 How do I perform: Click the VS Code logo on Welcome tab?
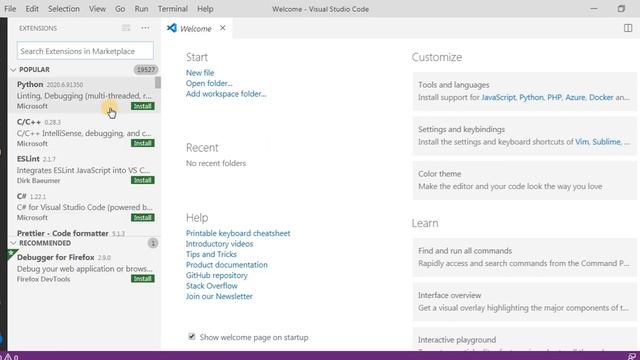coord(172,28)
